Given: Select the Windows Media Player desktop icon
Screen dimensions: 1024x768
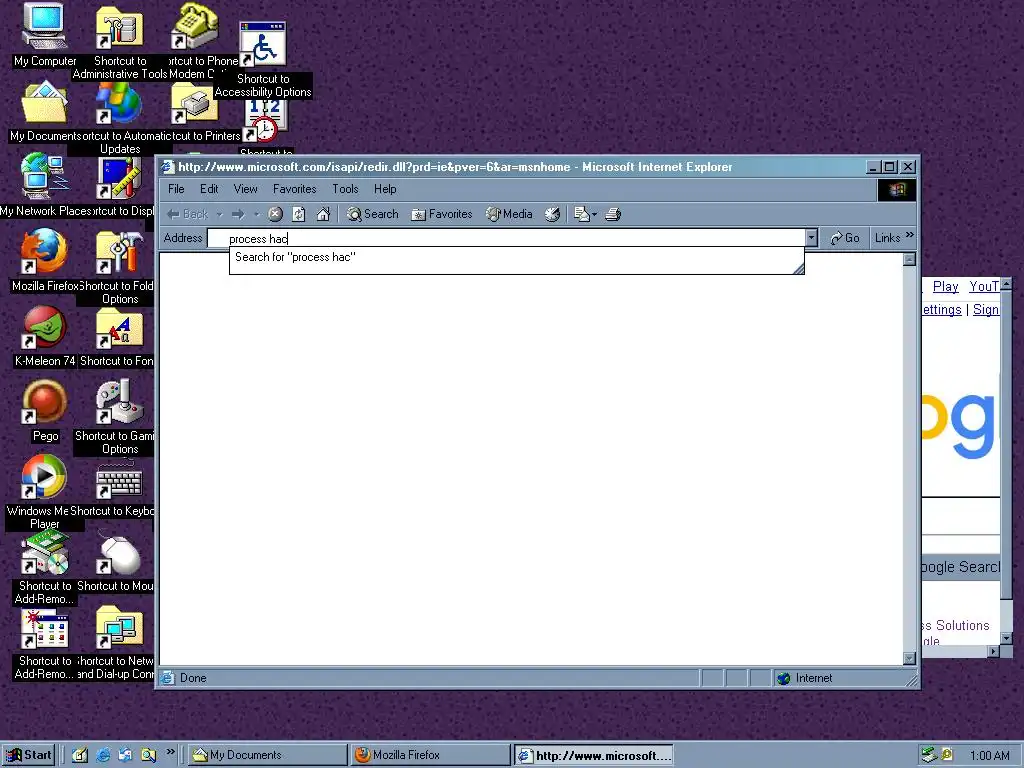Looking at the screenshot, I should point(44,493).
